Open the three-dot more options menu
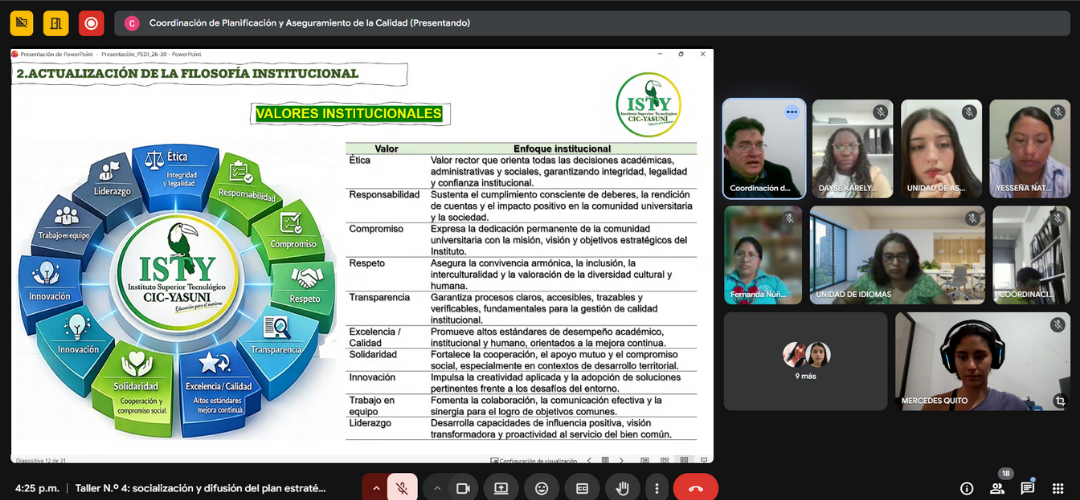Screen dimensions: 1080x500 tap(656, 488)
